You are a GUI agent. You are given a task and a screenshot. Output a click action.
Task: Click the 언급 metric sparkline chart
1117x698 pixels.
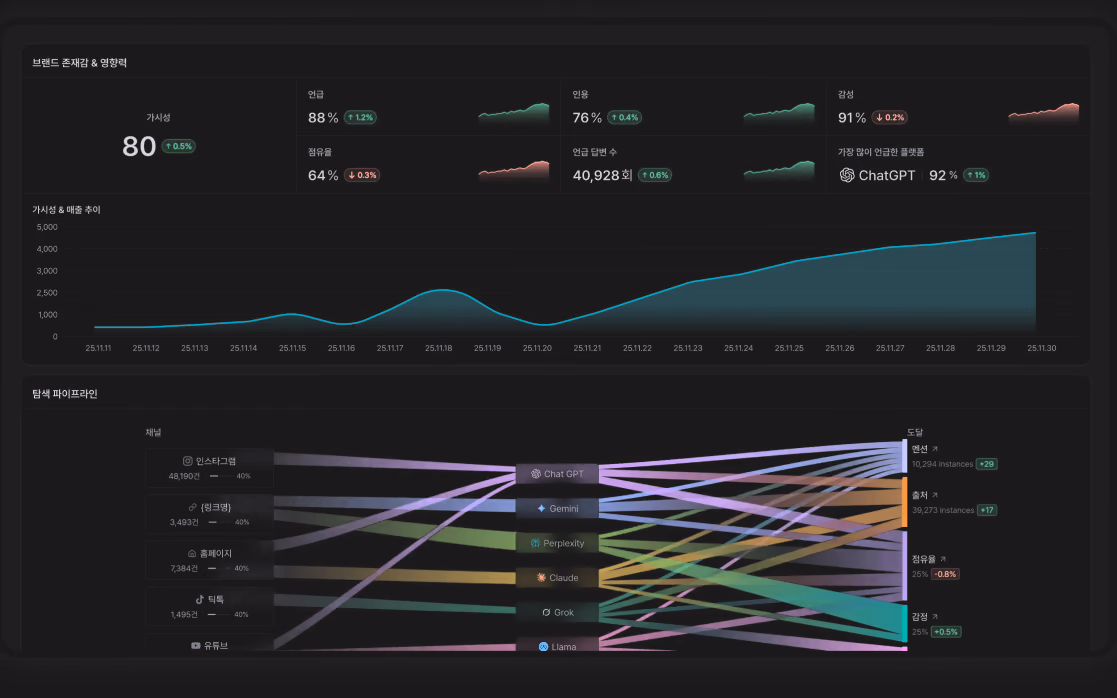(x=514, y=114)
